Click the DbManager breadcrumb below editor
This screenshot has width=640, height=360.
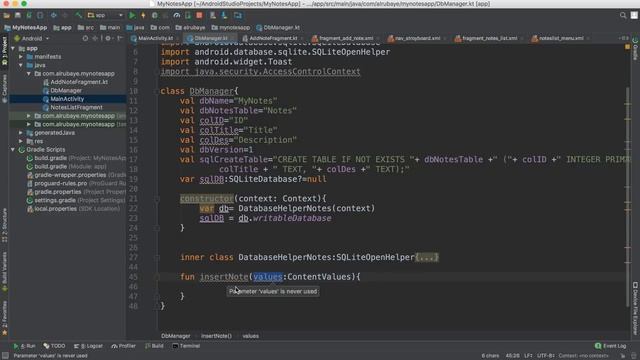[x=176, y=336]
